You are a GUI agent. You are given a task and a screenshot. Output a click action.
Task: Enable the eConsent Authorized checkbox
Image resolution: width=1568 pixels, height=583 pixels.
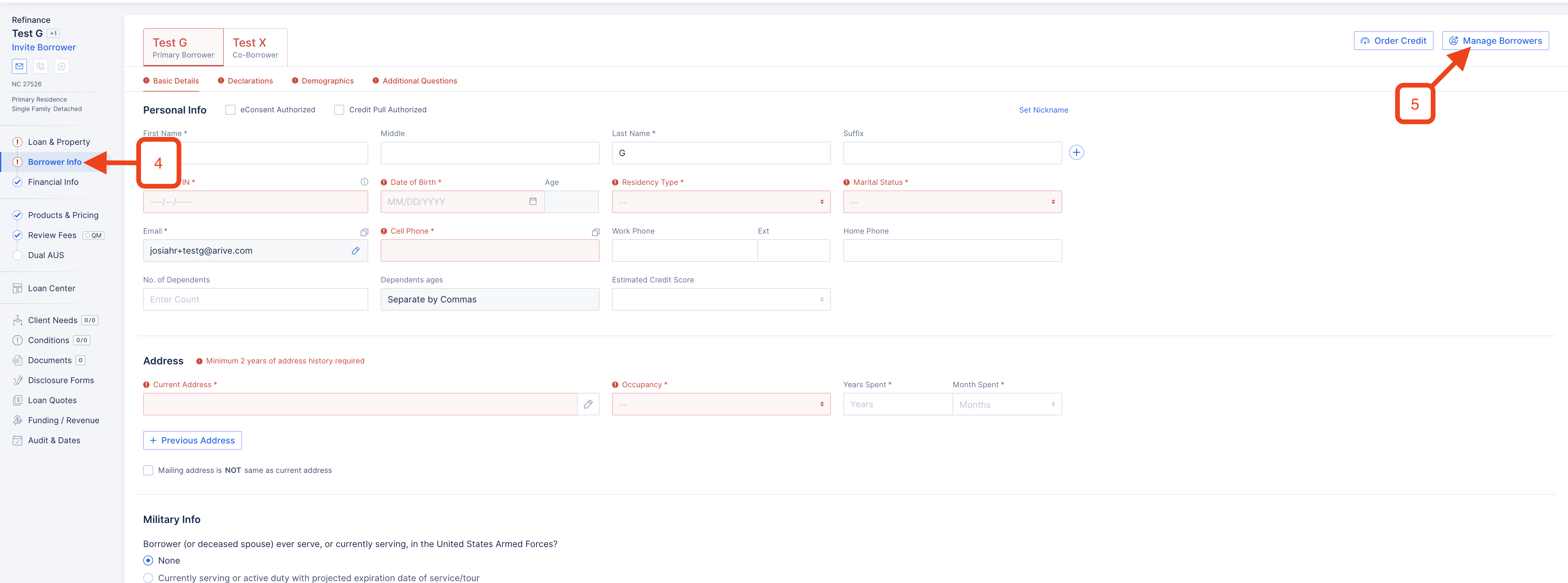(x=230, y=110)
